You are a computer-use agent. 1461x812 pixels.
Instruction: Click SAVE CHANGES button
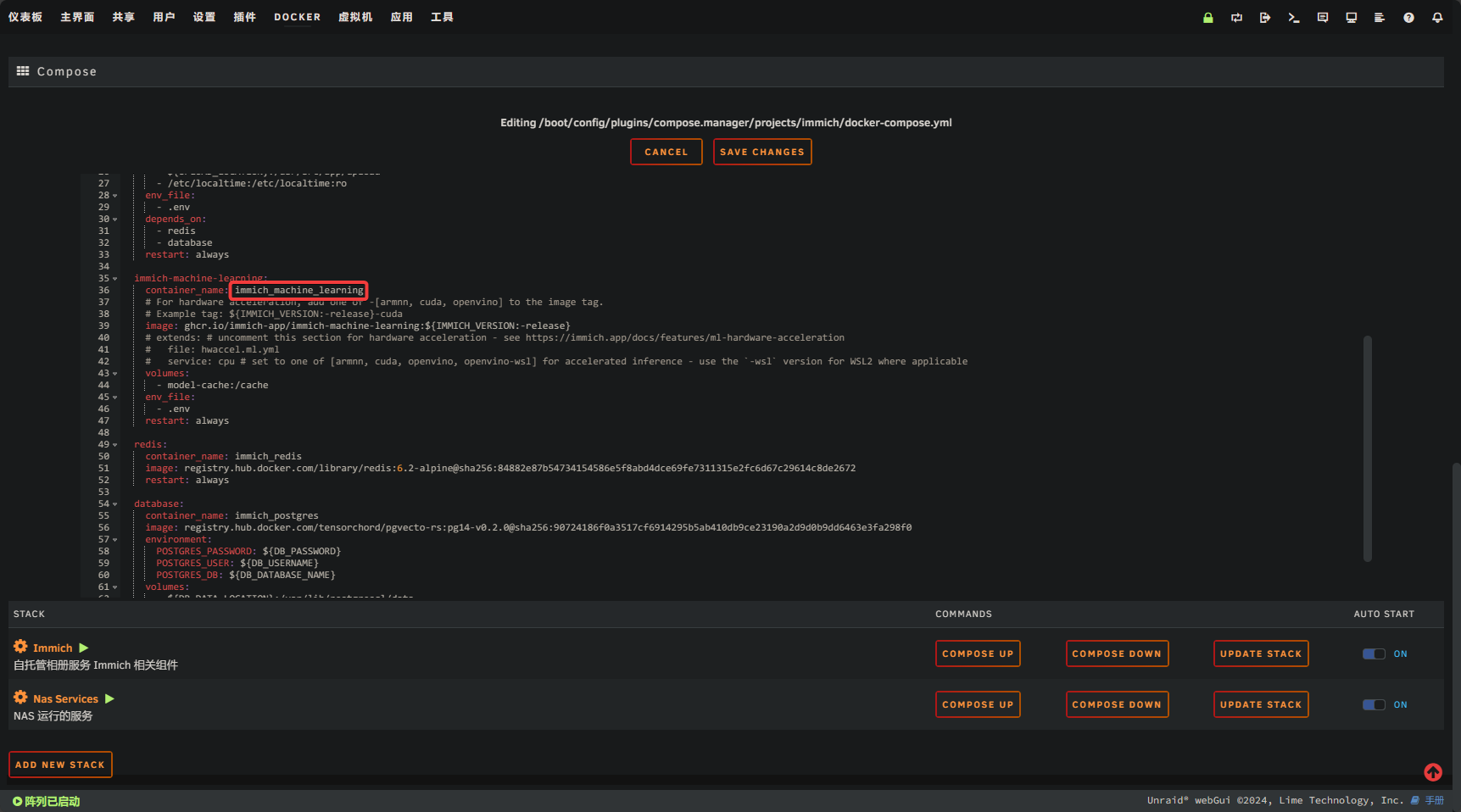[762, 152]
